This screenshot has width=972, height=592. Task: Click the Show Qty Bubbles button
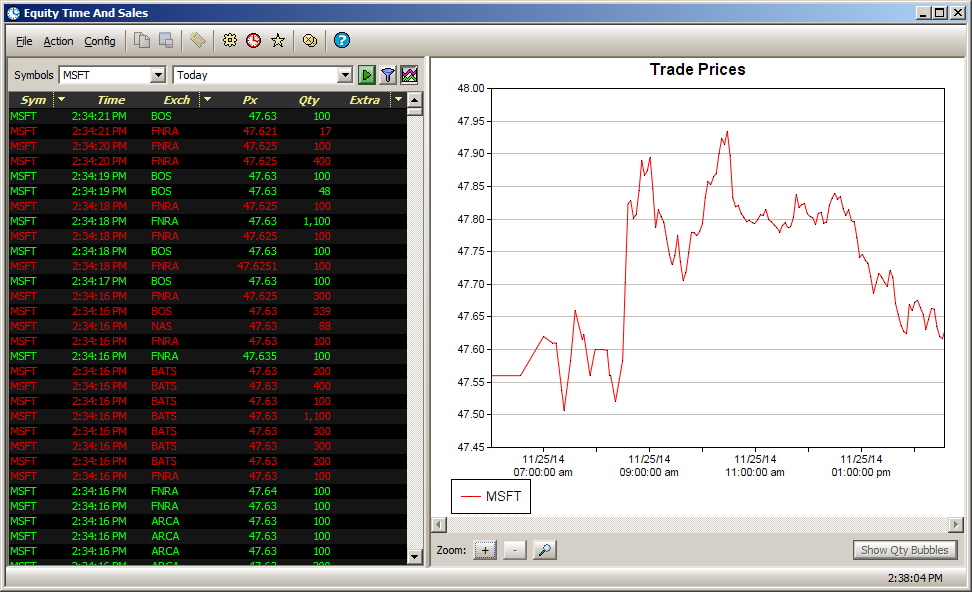[x=905, y=550]
